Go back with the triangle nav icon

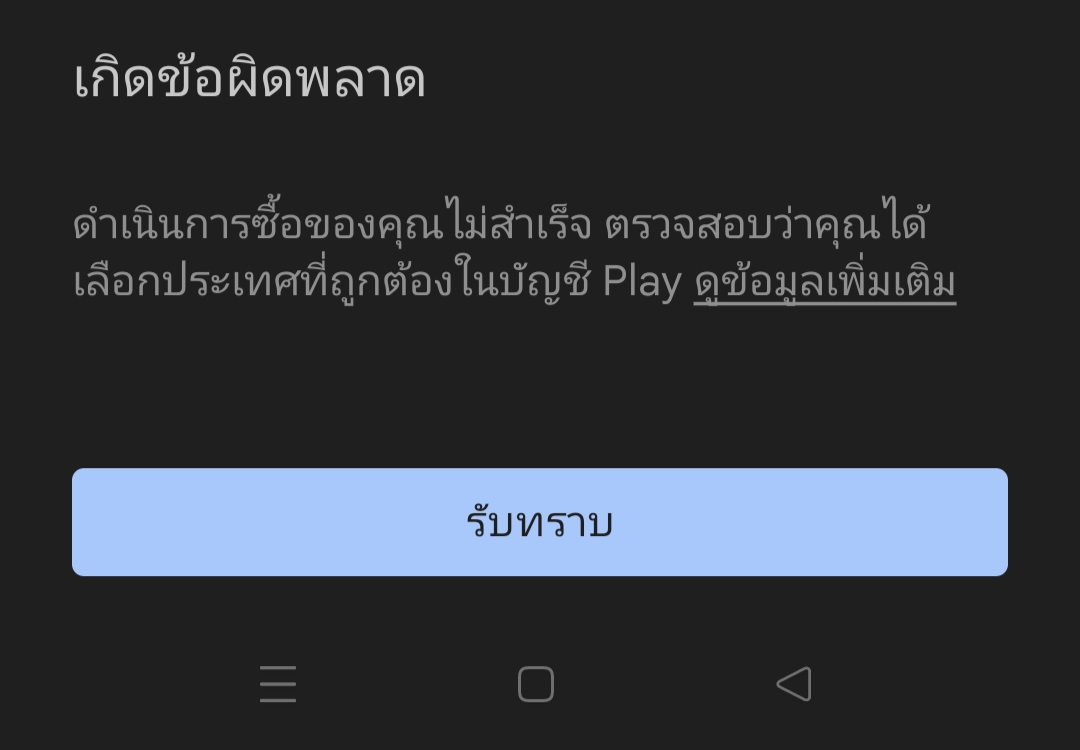(794, 684)
